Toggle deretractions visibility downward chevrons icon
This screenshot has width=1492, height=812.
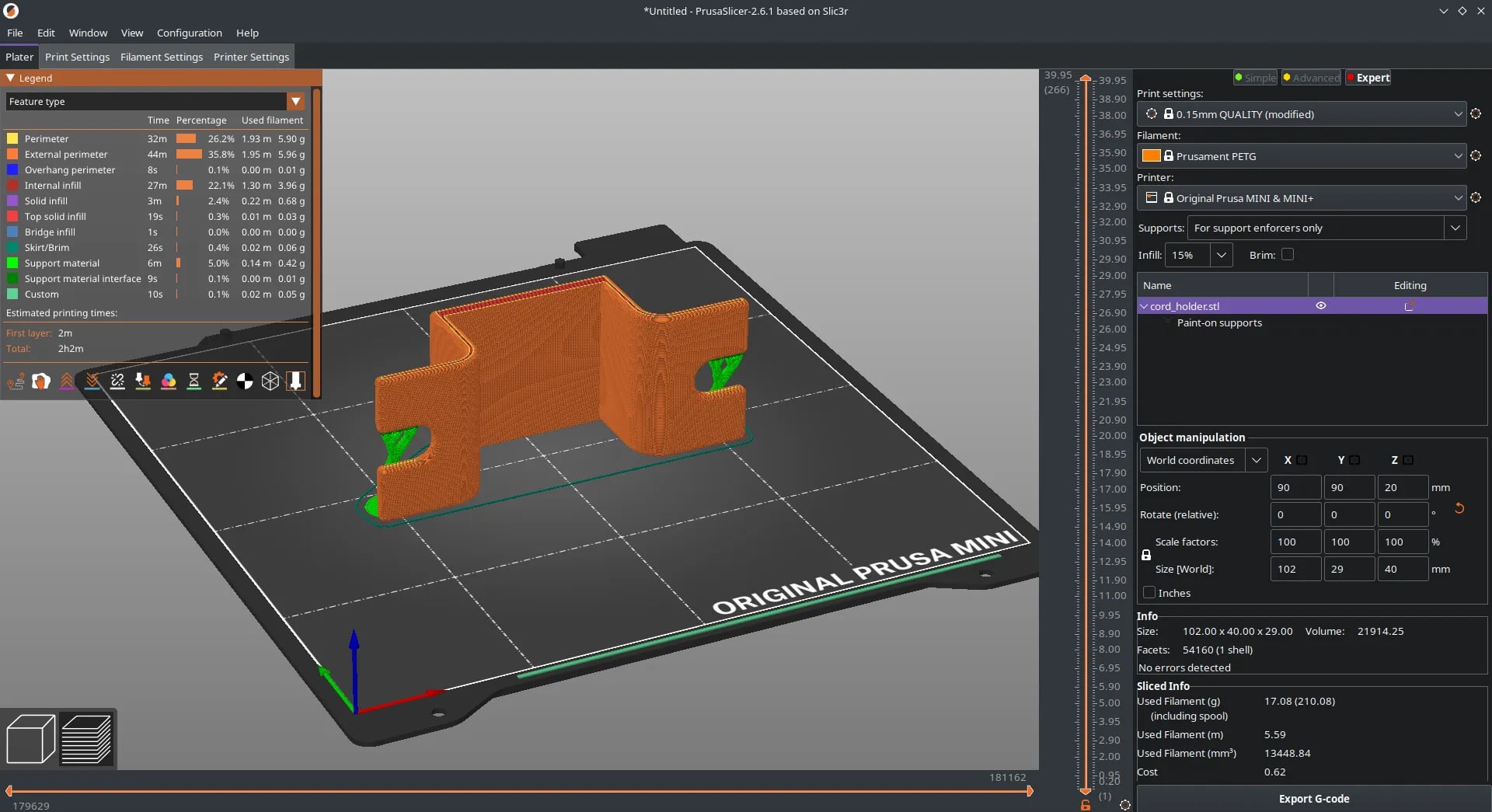pos(92,381)
